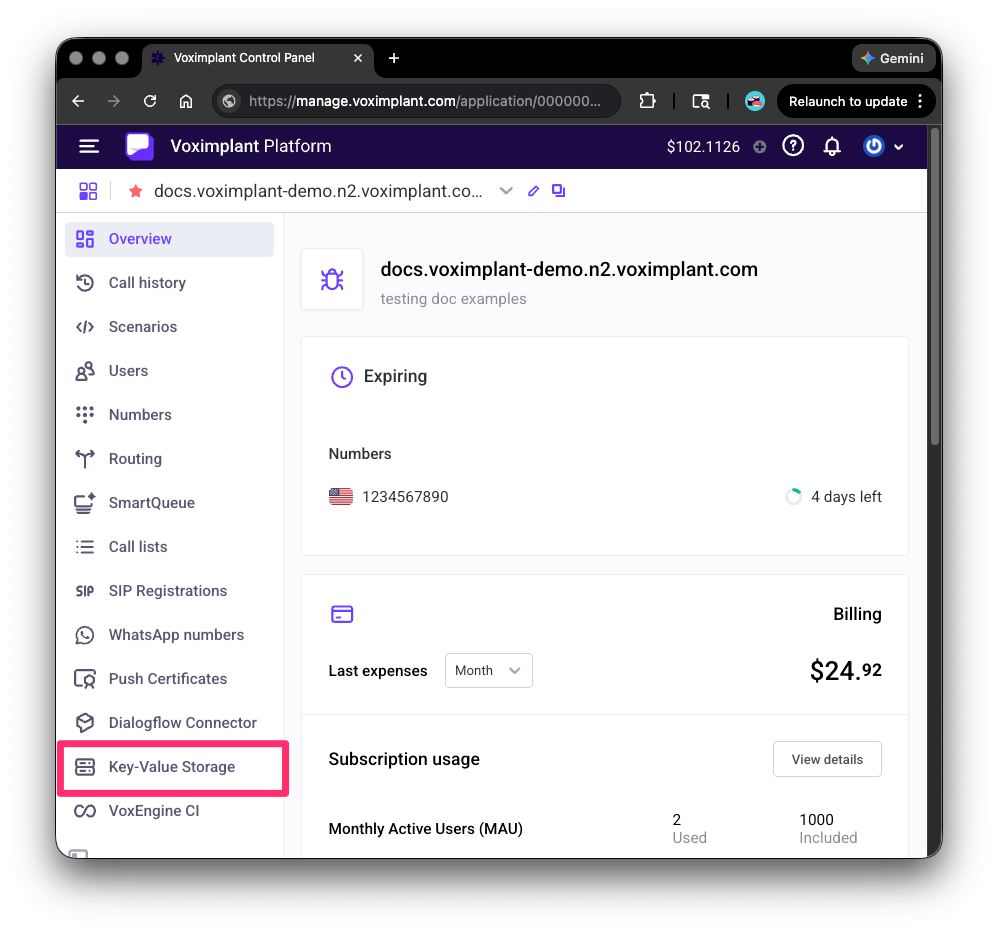This screenshot has width=998, height=932.
Task: Collapse the sidebar with the hamburger icon
Action: point(89,146)
